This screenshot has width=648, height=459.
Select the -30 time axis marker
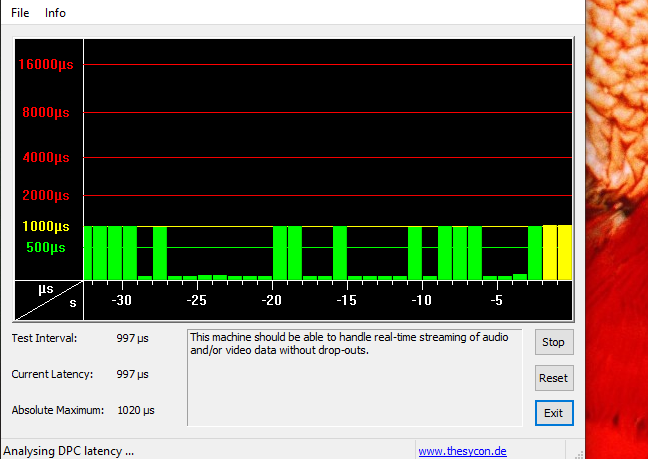point(122,300)
